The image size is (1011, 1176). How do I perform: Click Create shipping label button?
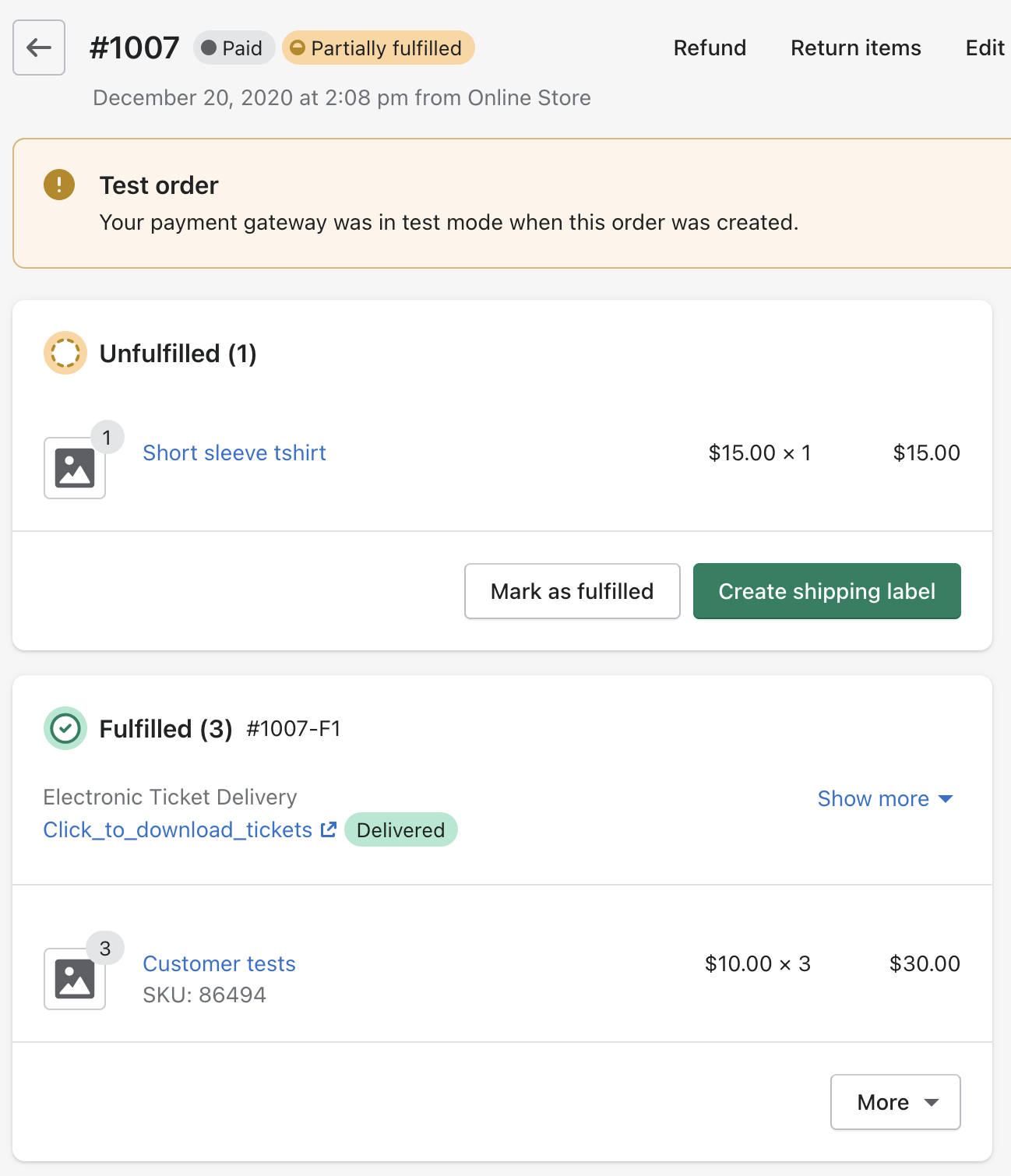pyautogui.click(x=827, y=591)
